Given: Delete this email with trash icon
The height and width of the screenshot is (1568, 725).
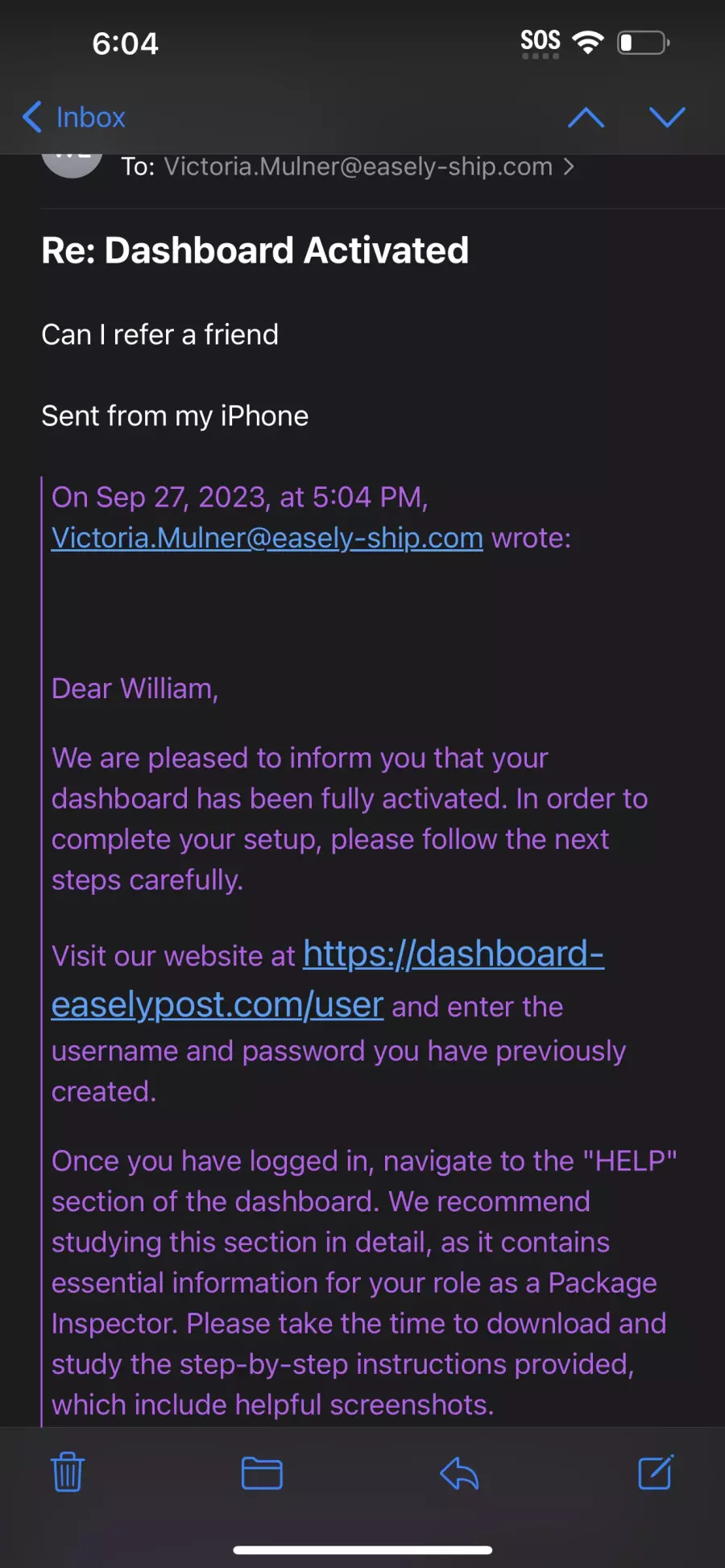Looking at the screenshot, I should 68,1472.
